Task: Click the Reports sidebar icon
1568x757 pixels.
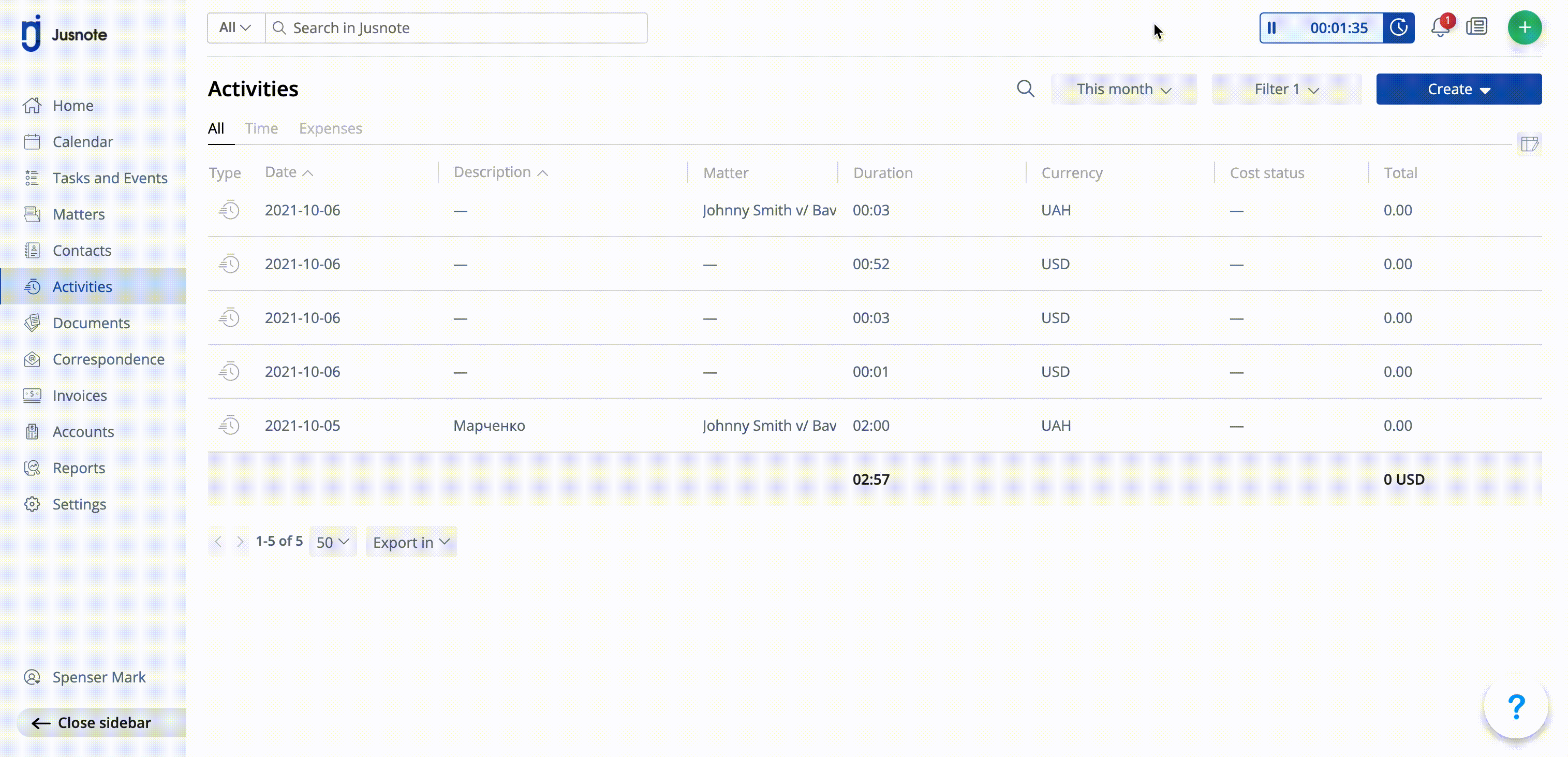Action: coord(32,468)
